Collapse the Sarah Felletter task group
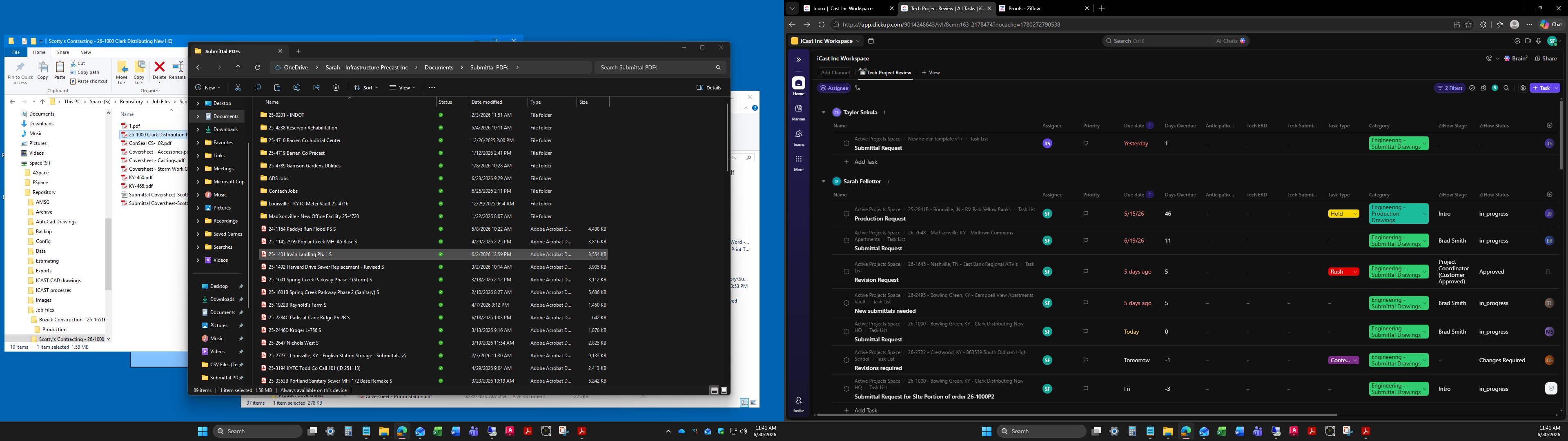 (x=824, y=182)
